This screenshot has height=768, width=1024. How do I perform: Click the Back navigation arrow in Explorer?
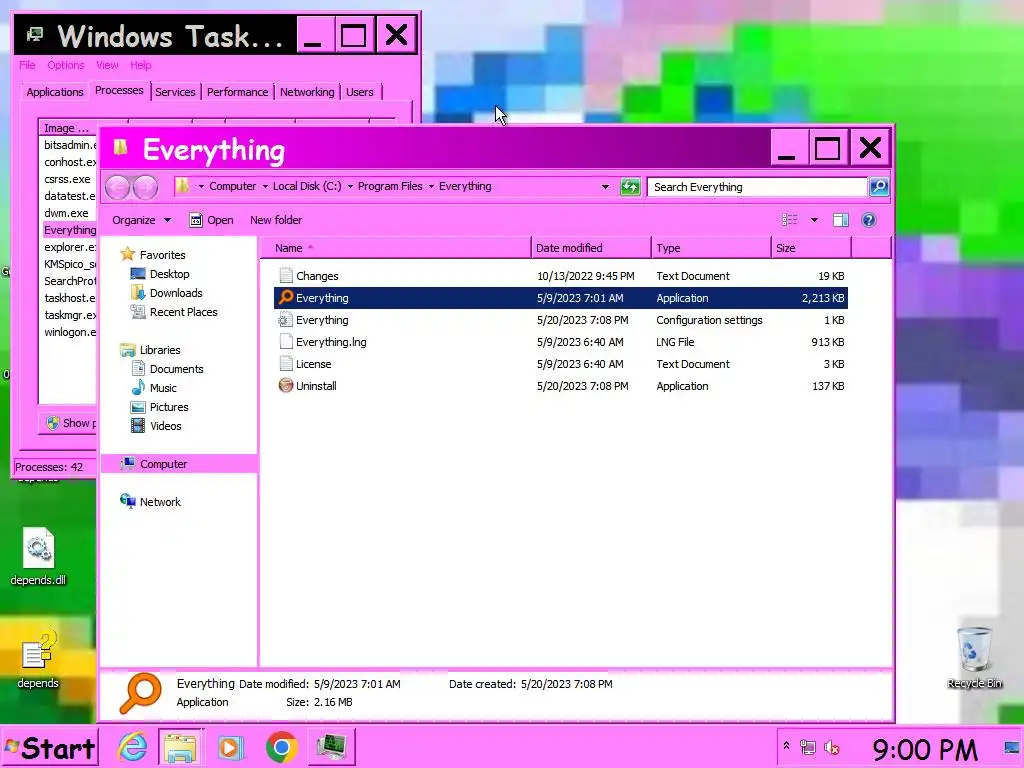pyautogui.click(x=118, y=187)
